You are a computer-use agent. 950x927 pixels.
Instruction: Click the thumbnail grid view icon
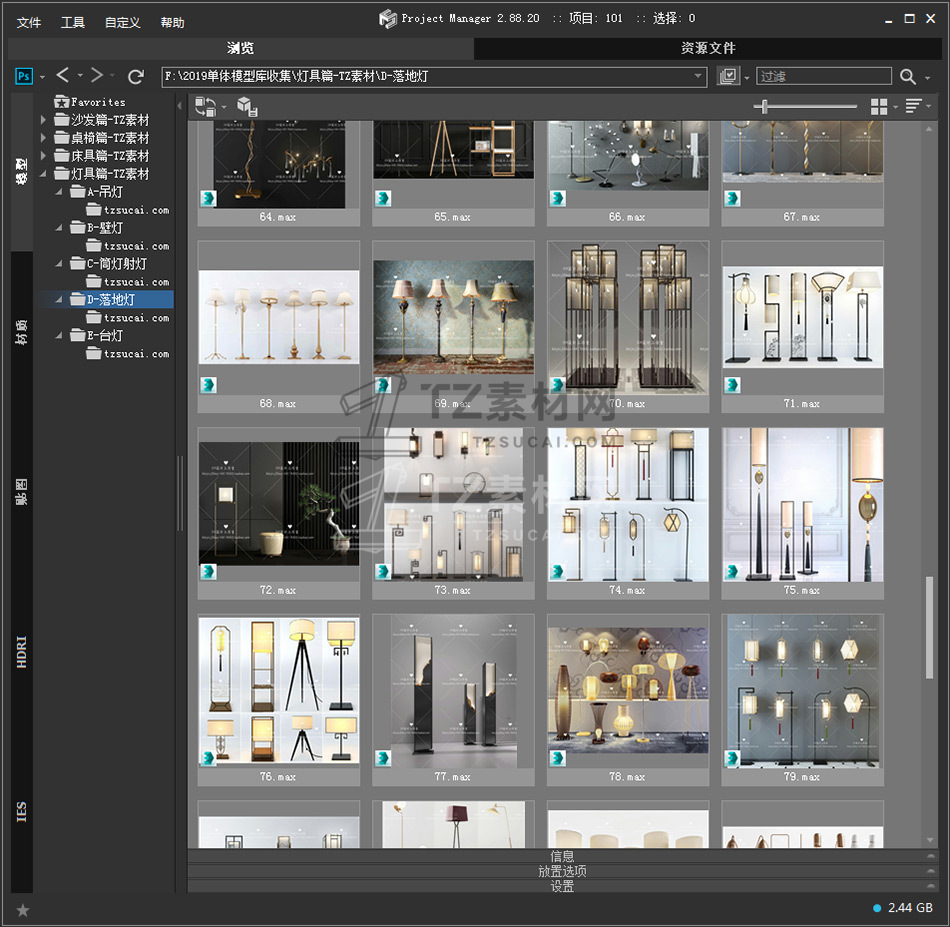point(879,107)
